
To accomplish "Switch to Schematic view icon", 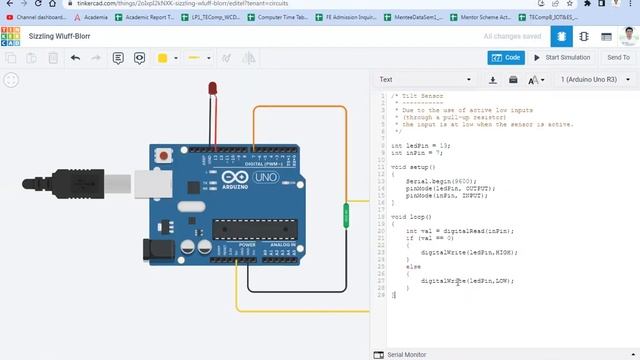I will coord(584,36).
